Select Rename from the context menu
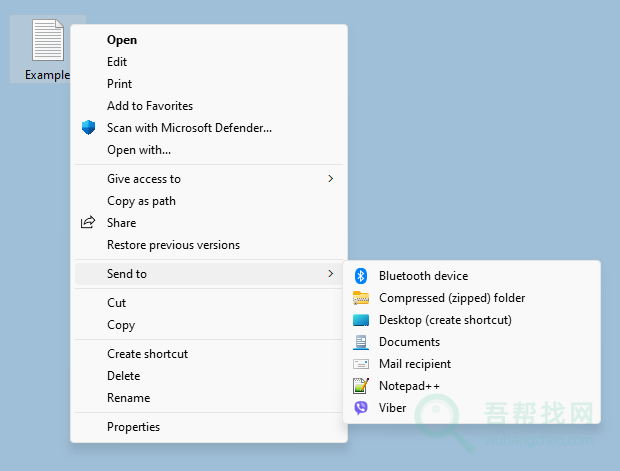The image size is (620, 471). [x=128, y=398]
